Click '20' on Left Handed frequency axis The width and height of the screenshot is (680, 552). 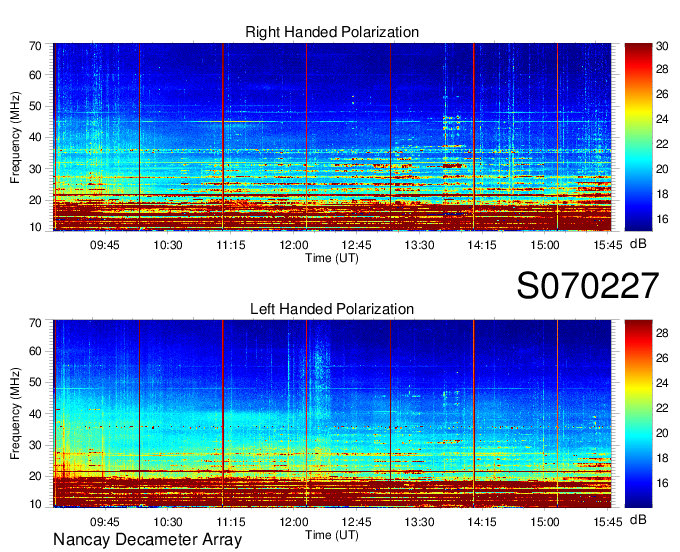[36, 477]
